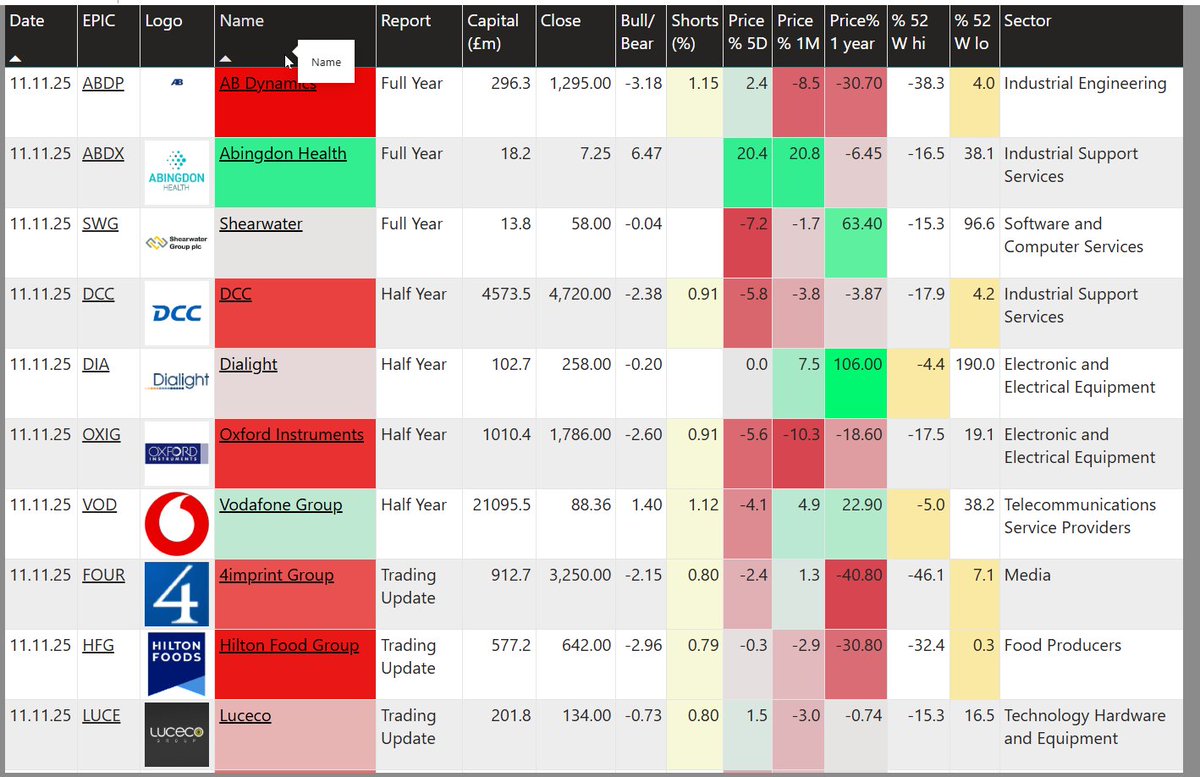Viewport: 1200px width, 777px height.
Task: Click the 4imprint logo
Action: [176, 594]
